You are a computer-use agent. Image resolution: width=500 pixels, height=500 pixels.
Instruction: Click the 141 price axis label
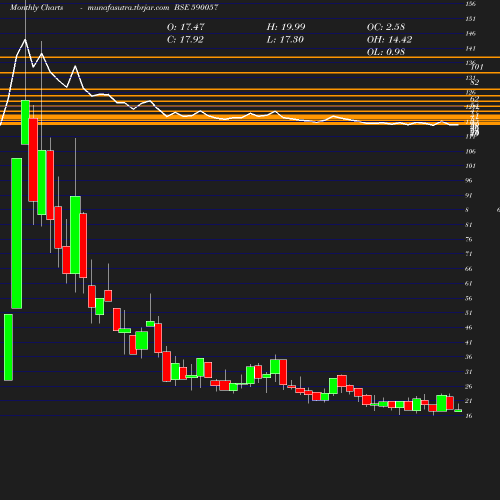tap(470, 48)
